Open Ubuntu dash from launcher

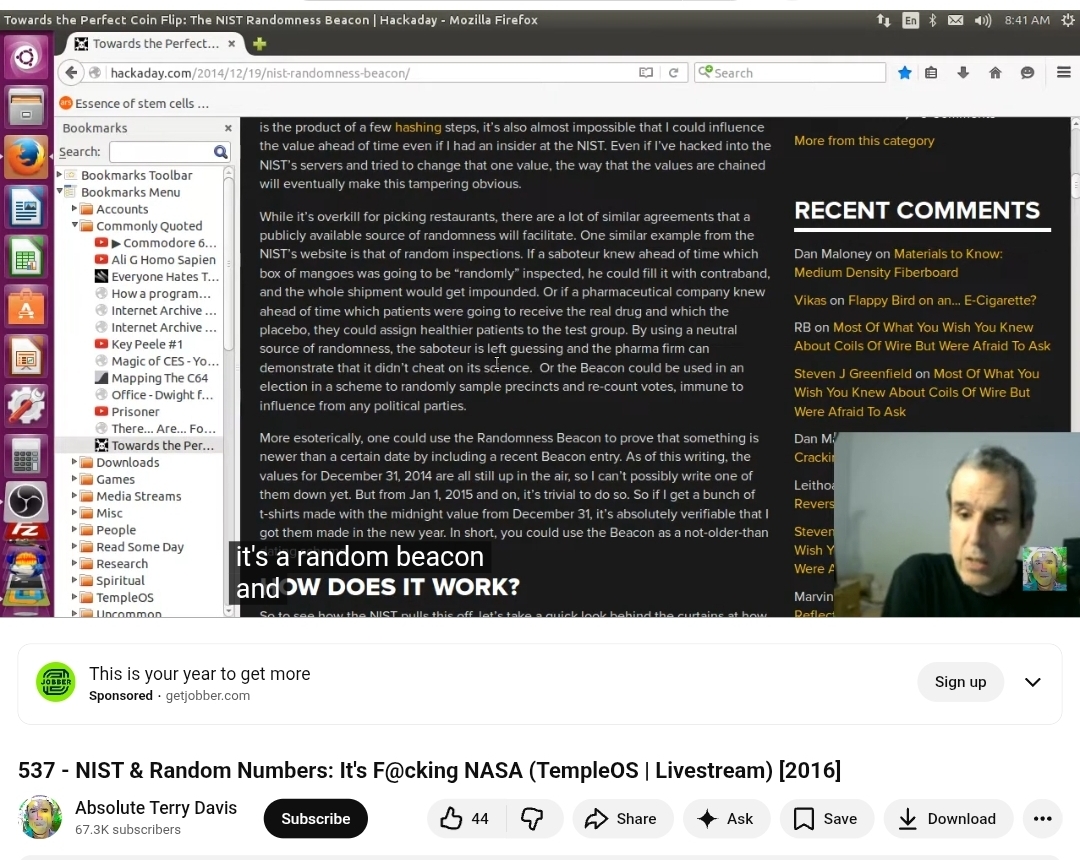(x=26, y=56)
